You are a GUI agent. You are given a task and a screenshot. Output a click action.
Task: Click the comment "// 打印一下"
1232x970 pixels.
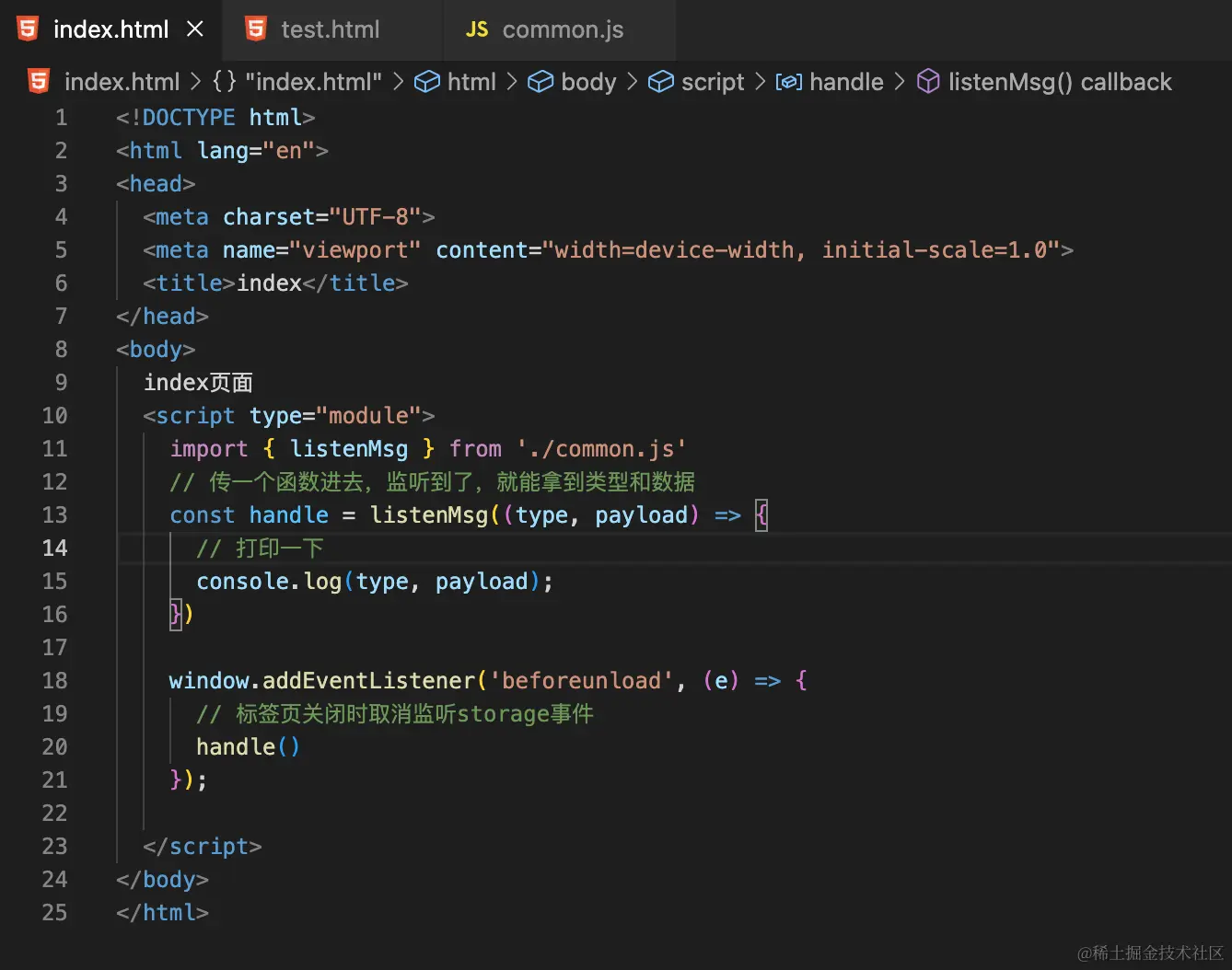pos(260,549)
